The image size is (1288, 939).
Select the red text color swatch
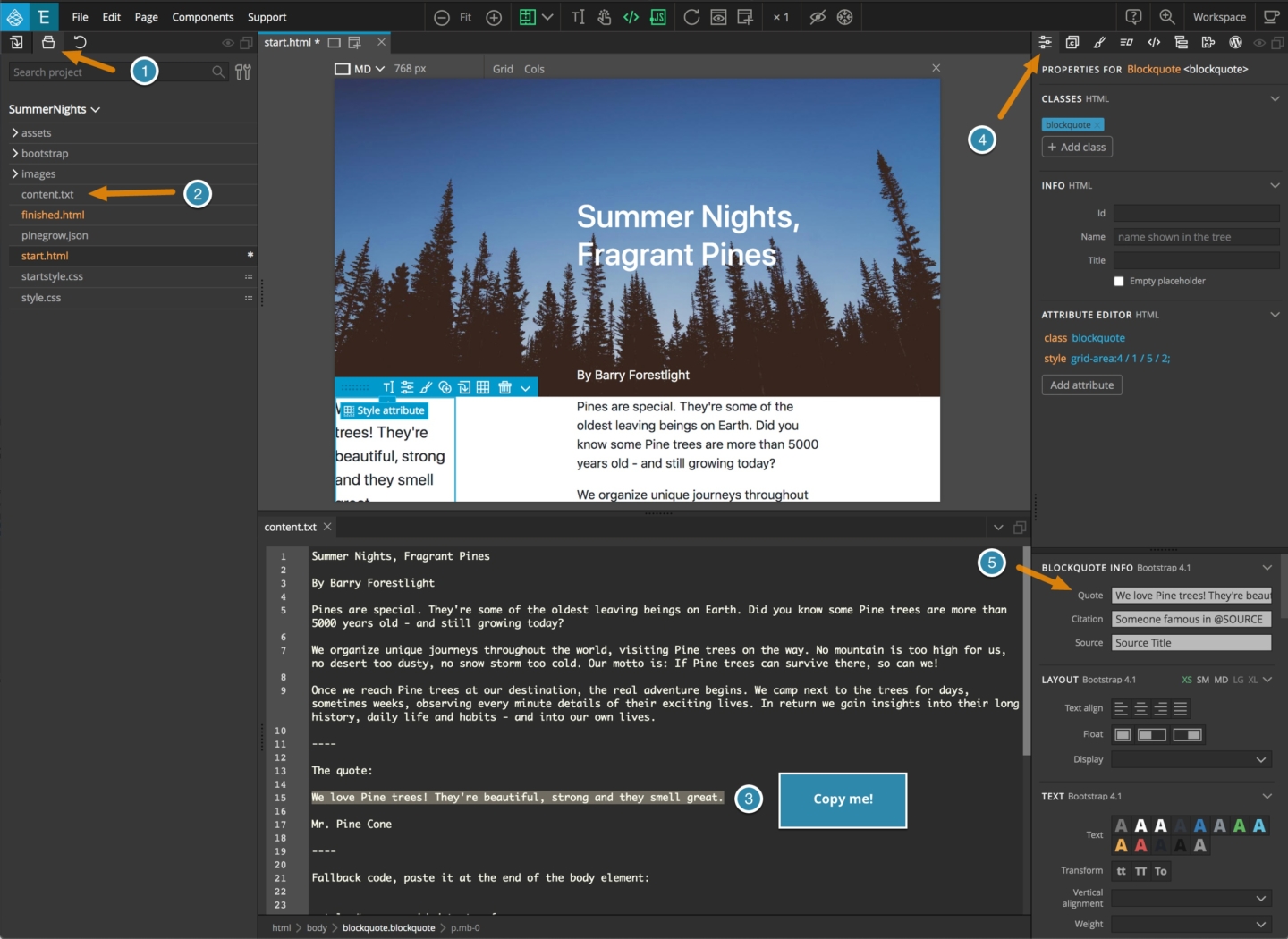pyautogui.click(x=1140, y=843)
